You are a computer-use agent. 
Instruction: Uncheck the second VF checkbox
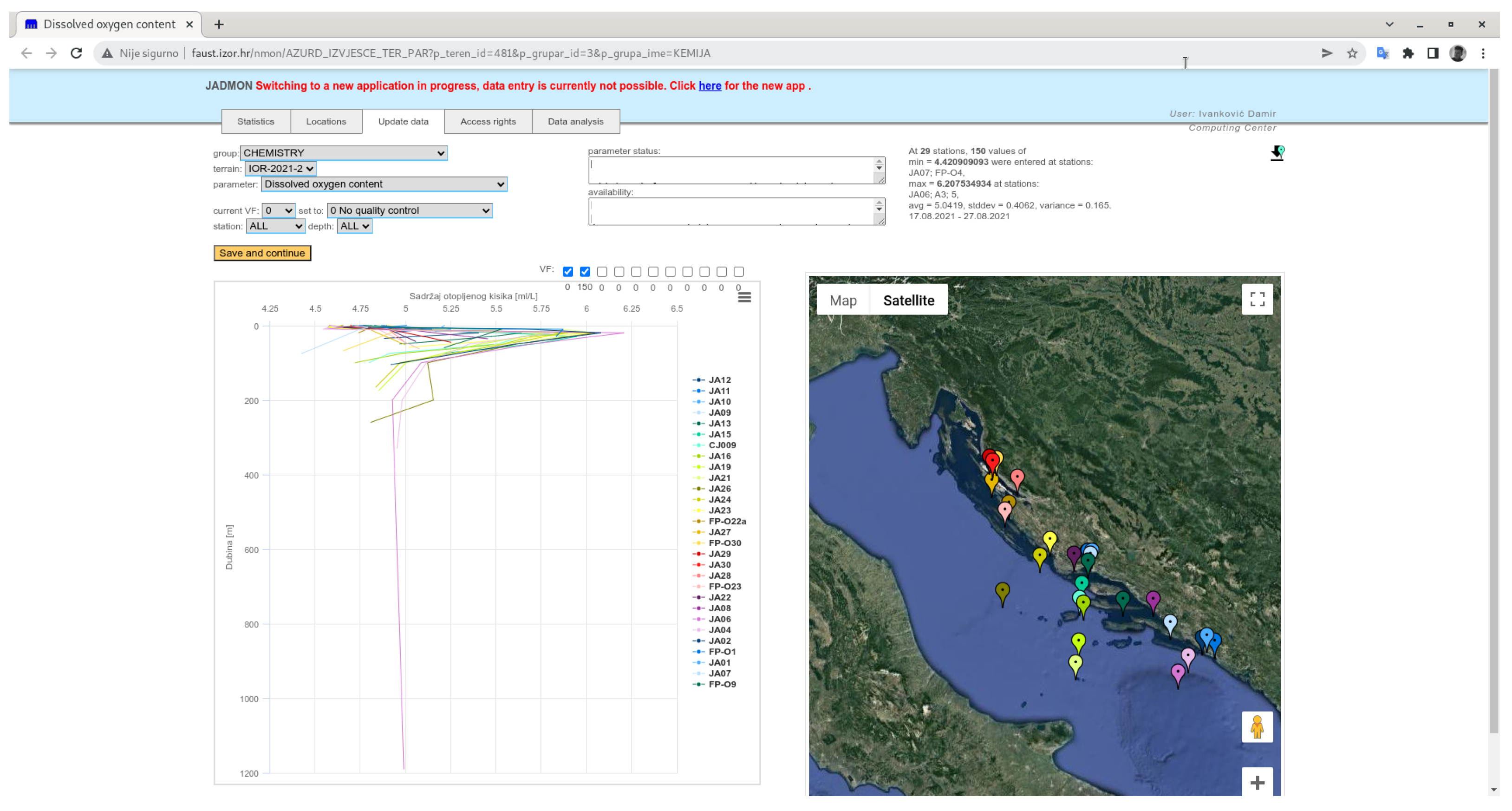point(585,271)
